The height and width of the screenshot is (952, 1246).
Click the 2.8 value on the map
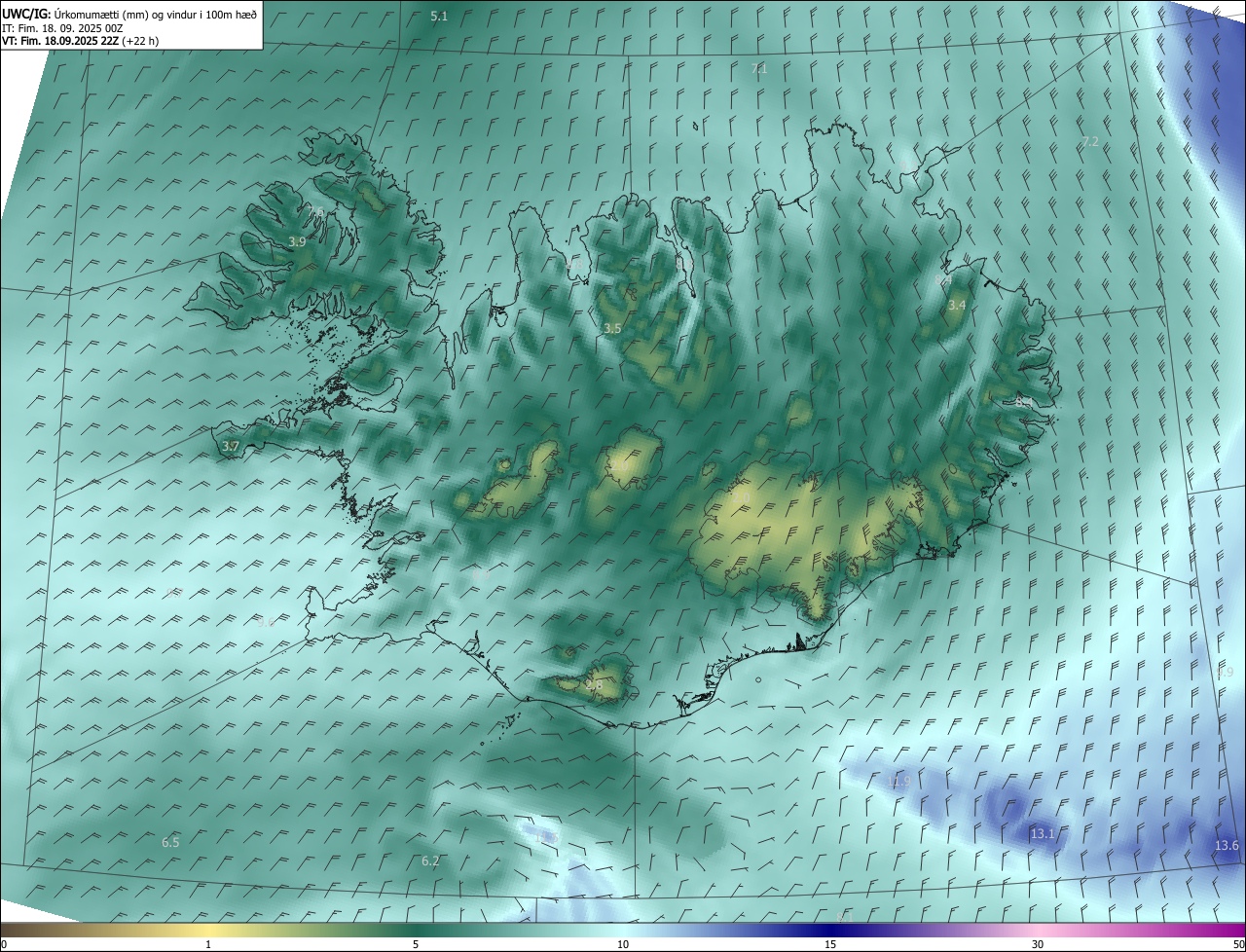coord(594,685)
